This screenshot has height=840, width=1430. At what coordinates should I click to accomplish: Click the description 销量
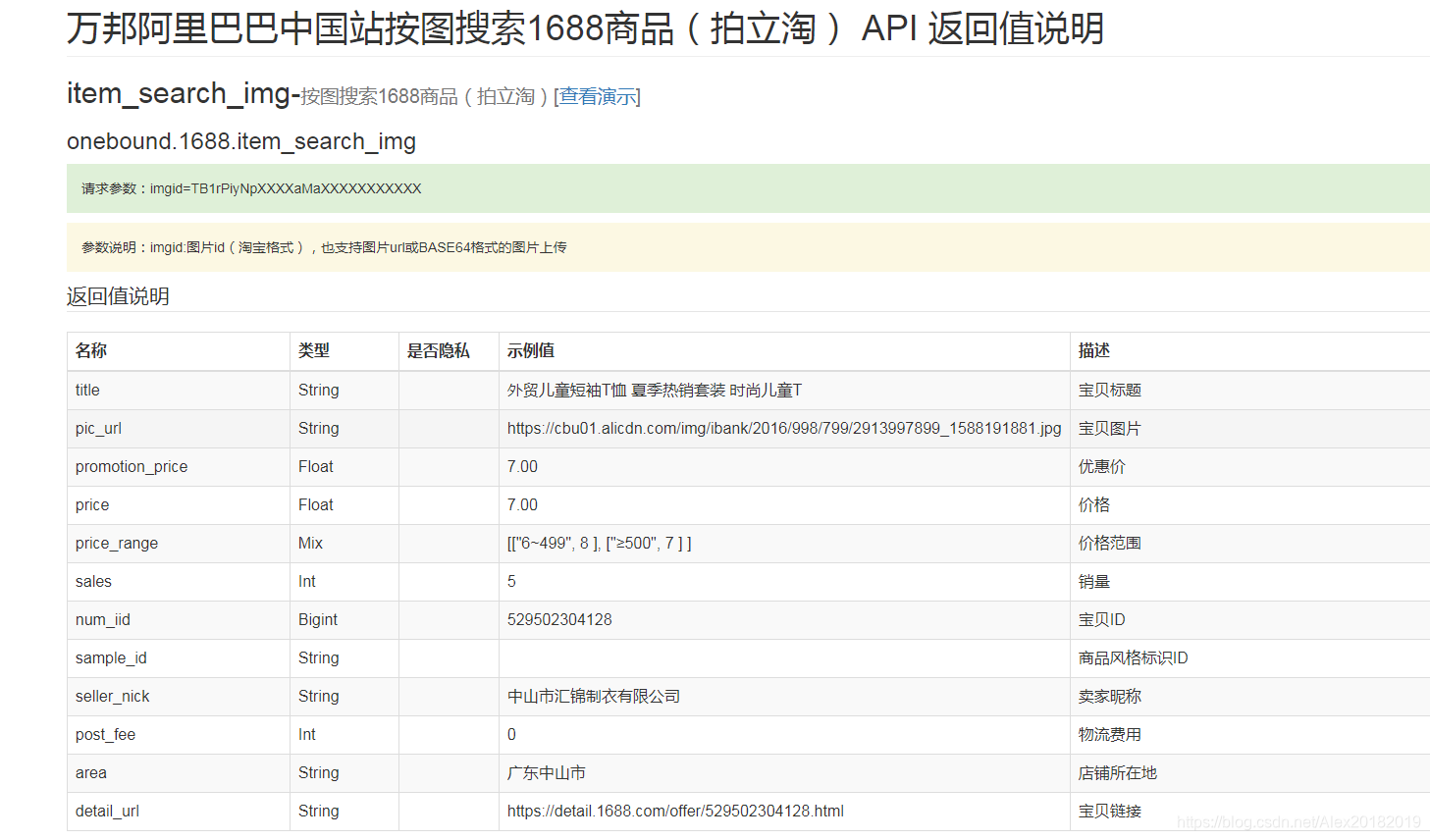1094,581
